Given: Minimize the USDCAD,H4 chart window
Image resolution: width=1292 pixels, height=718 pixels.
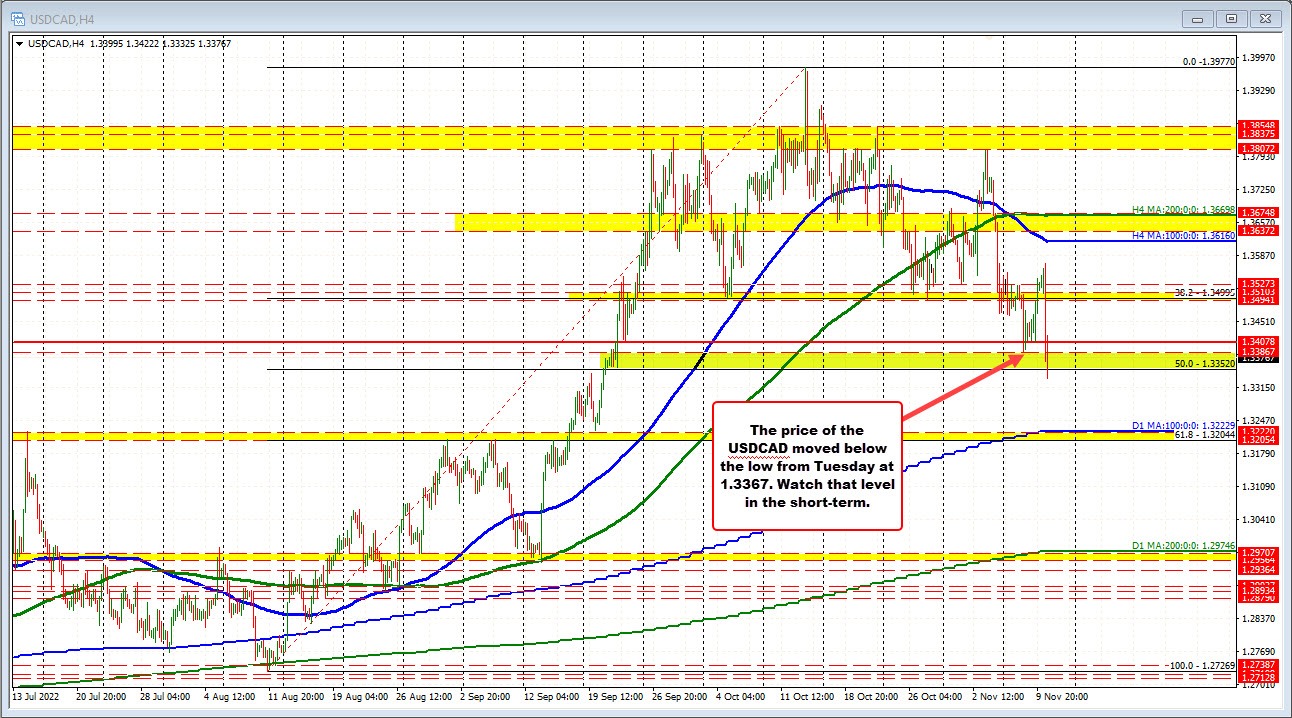Looking at the screenshot, I should (x=1197, y=18).
